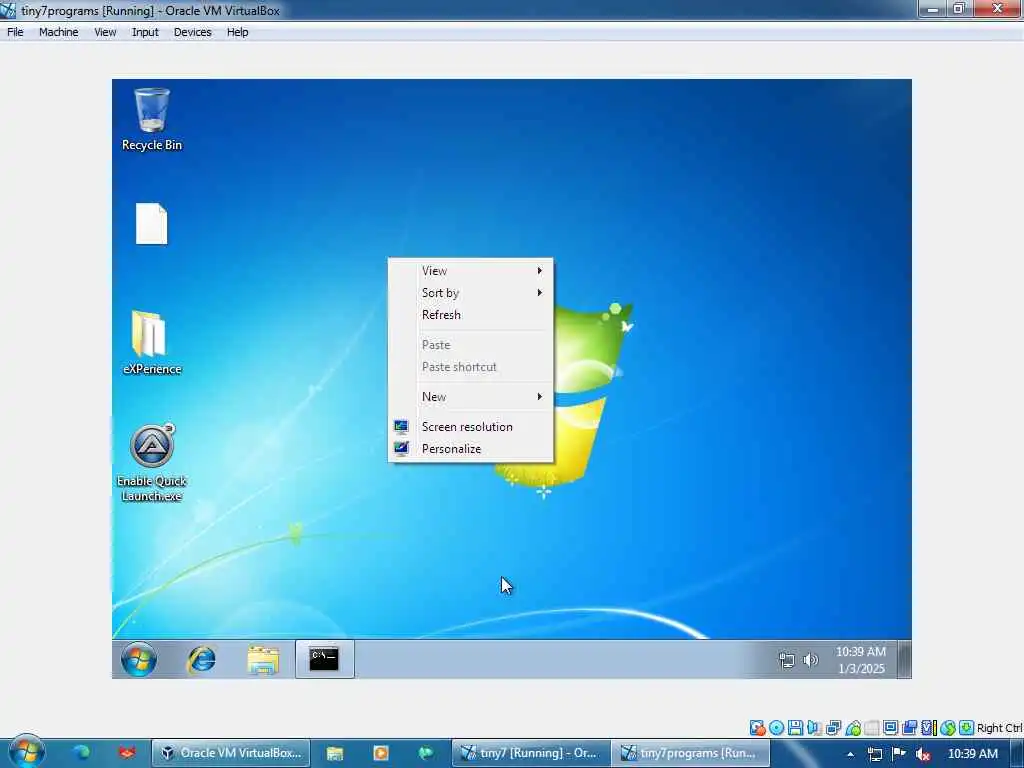Click guest clock showing 1/3/2025
1024x768 pixels.
(861, 660)
